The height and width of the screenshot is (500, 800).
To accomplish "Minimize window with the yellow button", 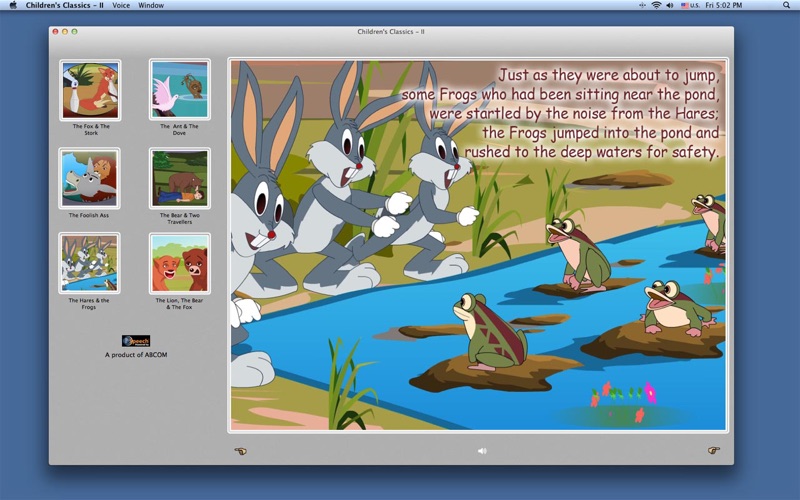I will coord(65,32).
